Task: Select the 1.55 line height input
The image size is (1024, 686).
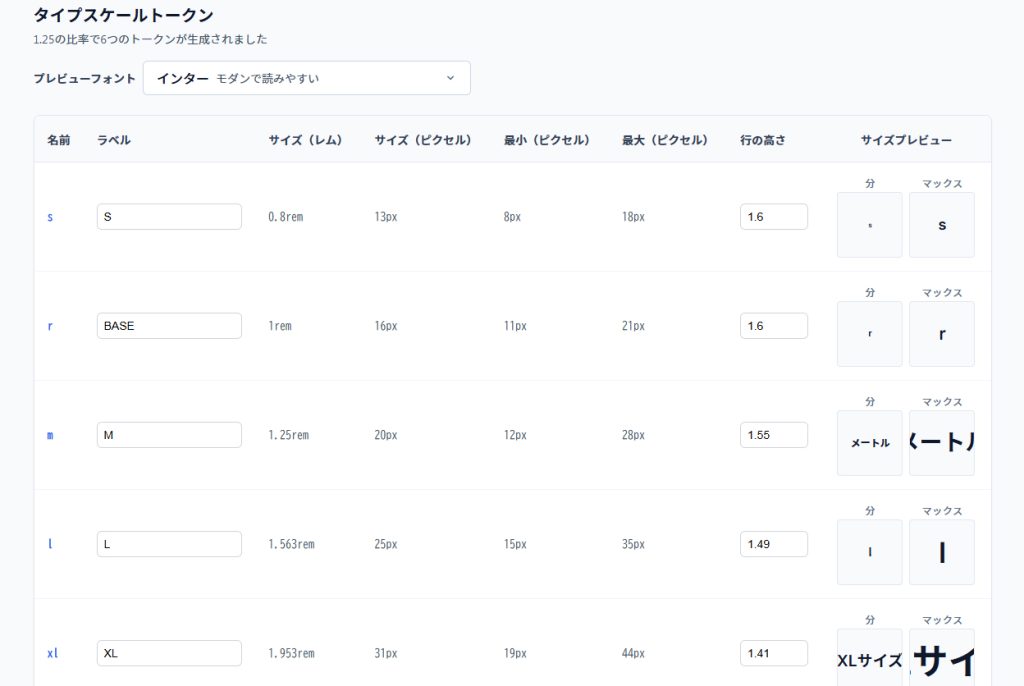Action: click(773, 435)
